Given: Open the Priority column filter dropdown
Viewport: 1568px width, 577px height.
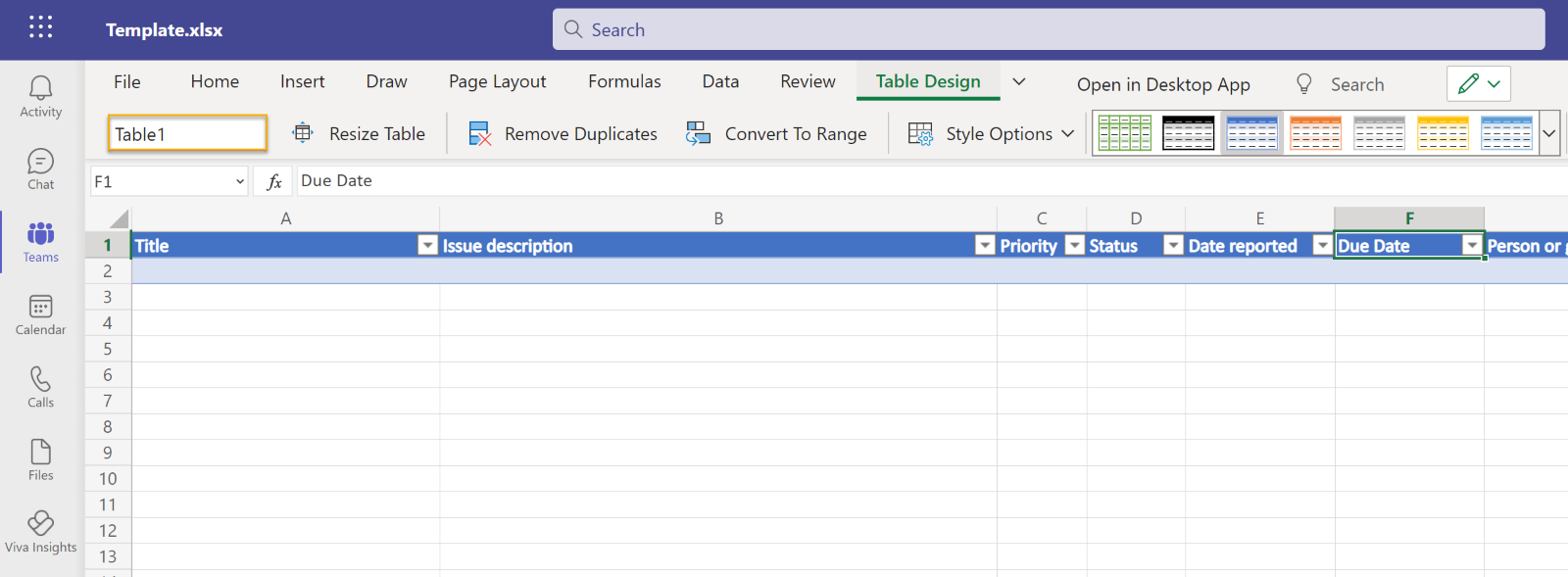Looking at the screenshot, I should pos(1075,246).
